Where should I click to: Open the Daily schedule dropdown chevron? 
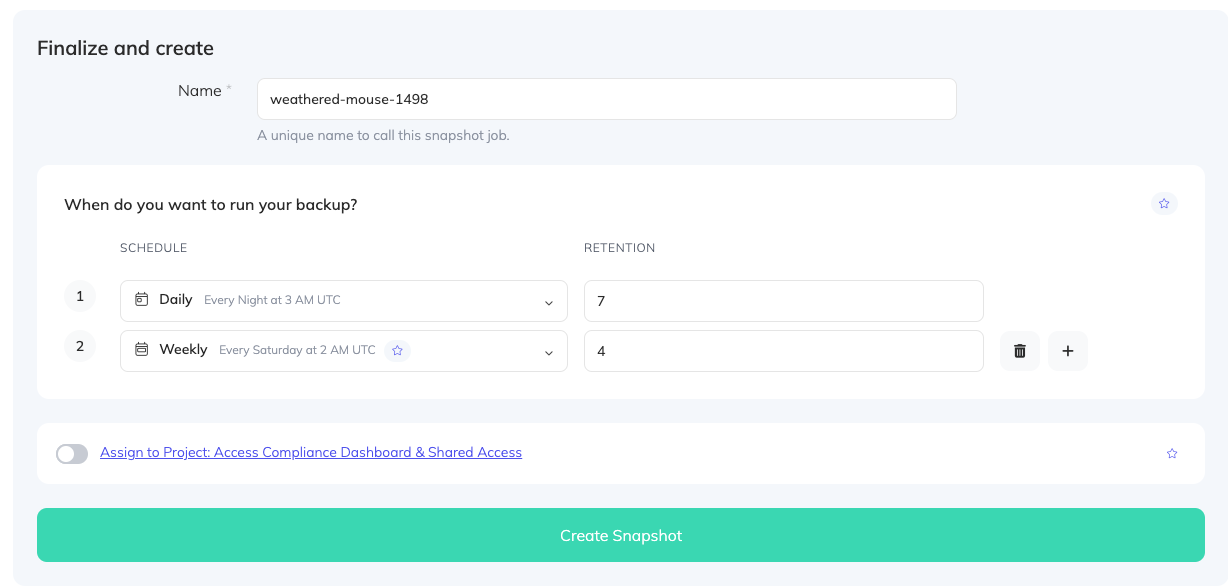[x=548, y=300]
